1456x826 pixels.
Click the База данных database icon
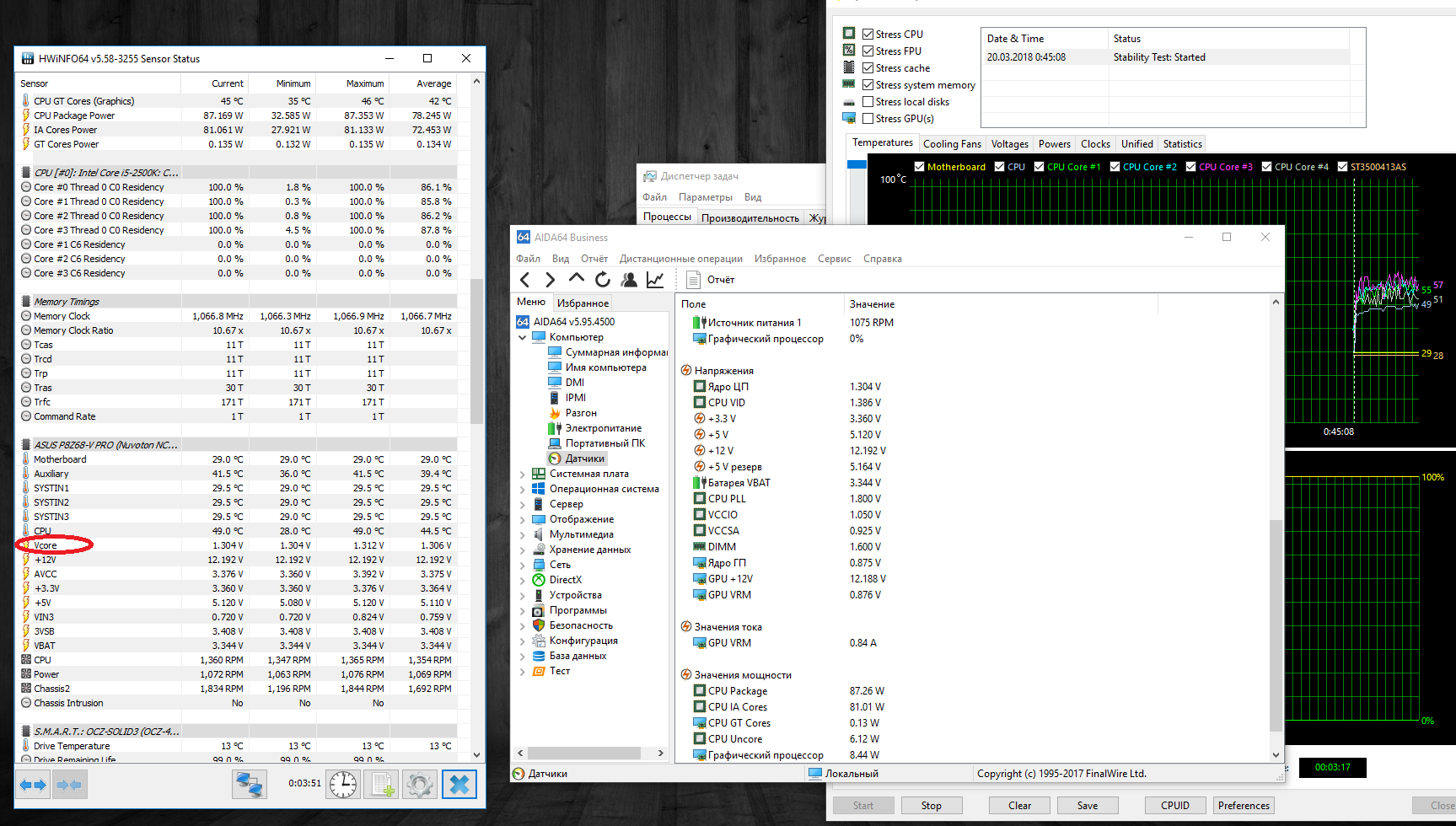(539, 656)
